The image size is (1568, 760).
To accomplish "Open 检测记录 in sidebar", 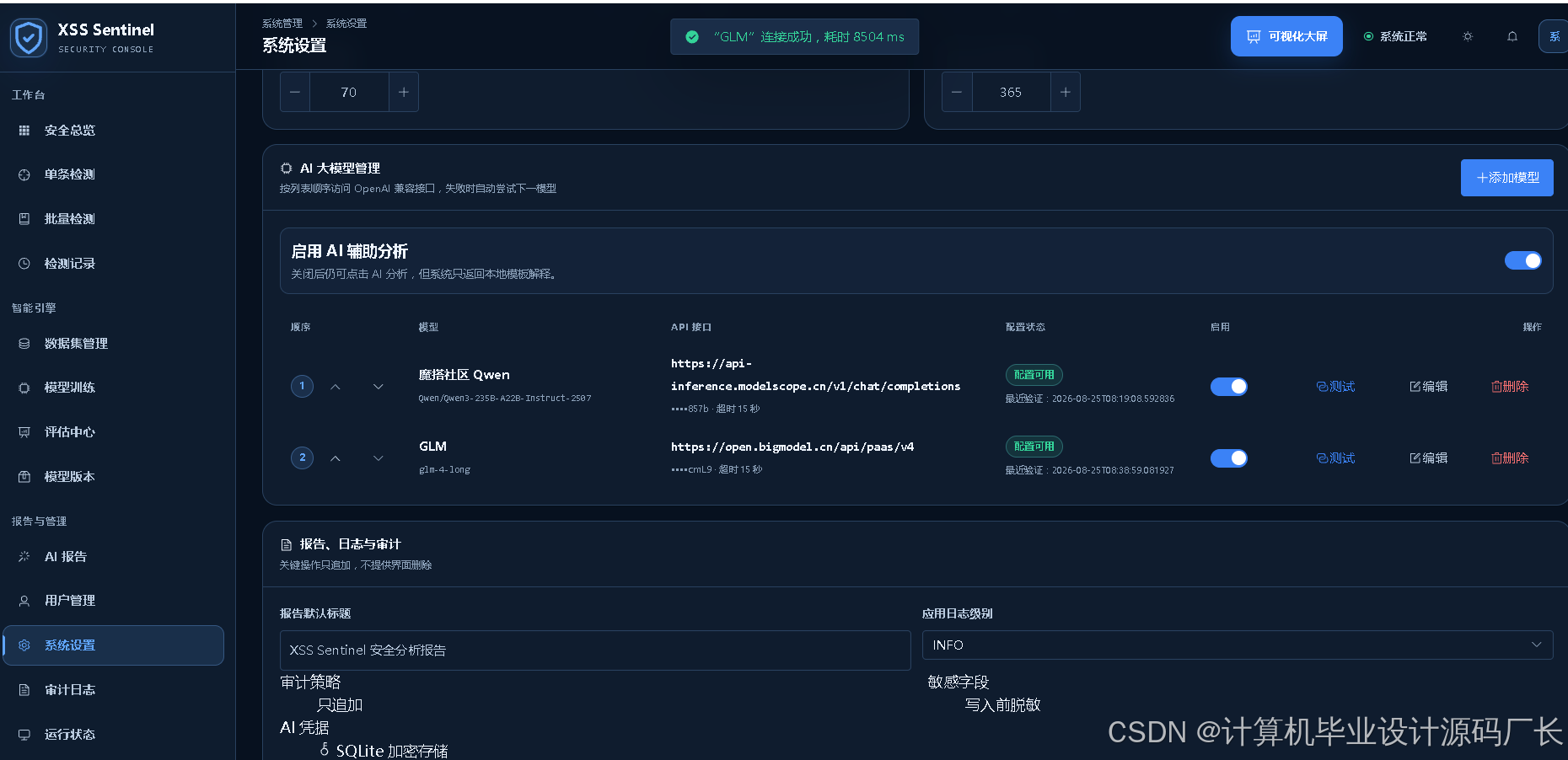I will point(113,264).
